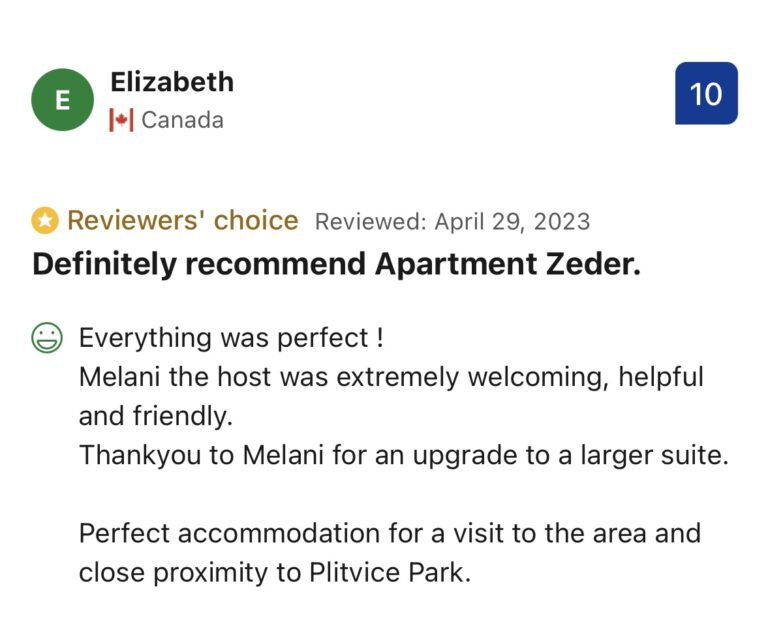Viewport: 768px width, 622px height.
Task: Click the green E avatar
Action: (63, 99)
